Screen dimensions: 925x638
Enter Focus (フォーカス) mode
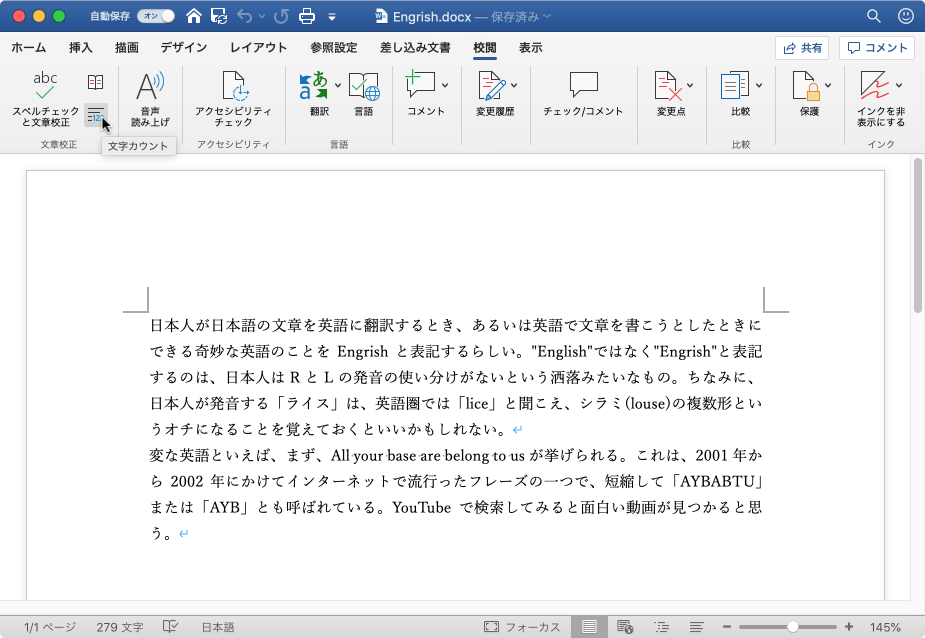[521, 627]
